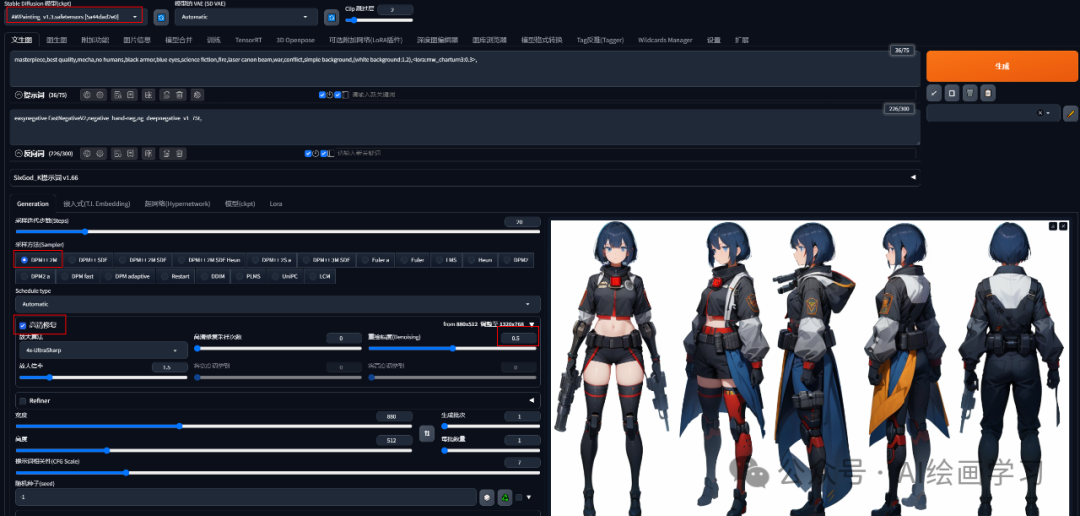Screen dimensions: 1080x516
Task: Click first icon in negative prompt toolbar
Action: click(x=87, y=153)
